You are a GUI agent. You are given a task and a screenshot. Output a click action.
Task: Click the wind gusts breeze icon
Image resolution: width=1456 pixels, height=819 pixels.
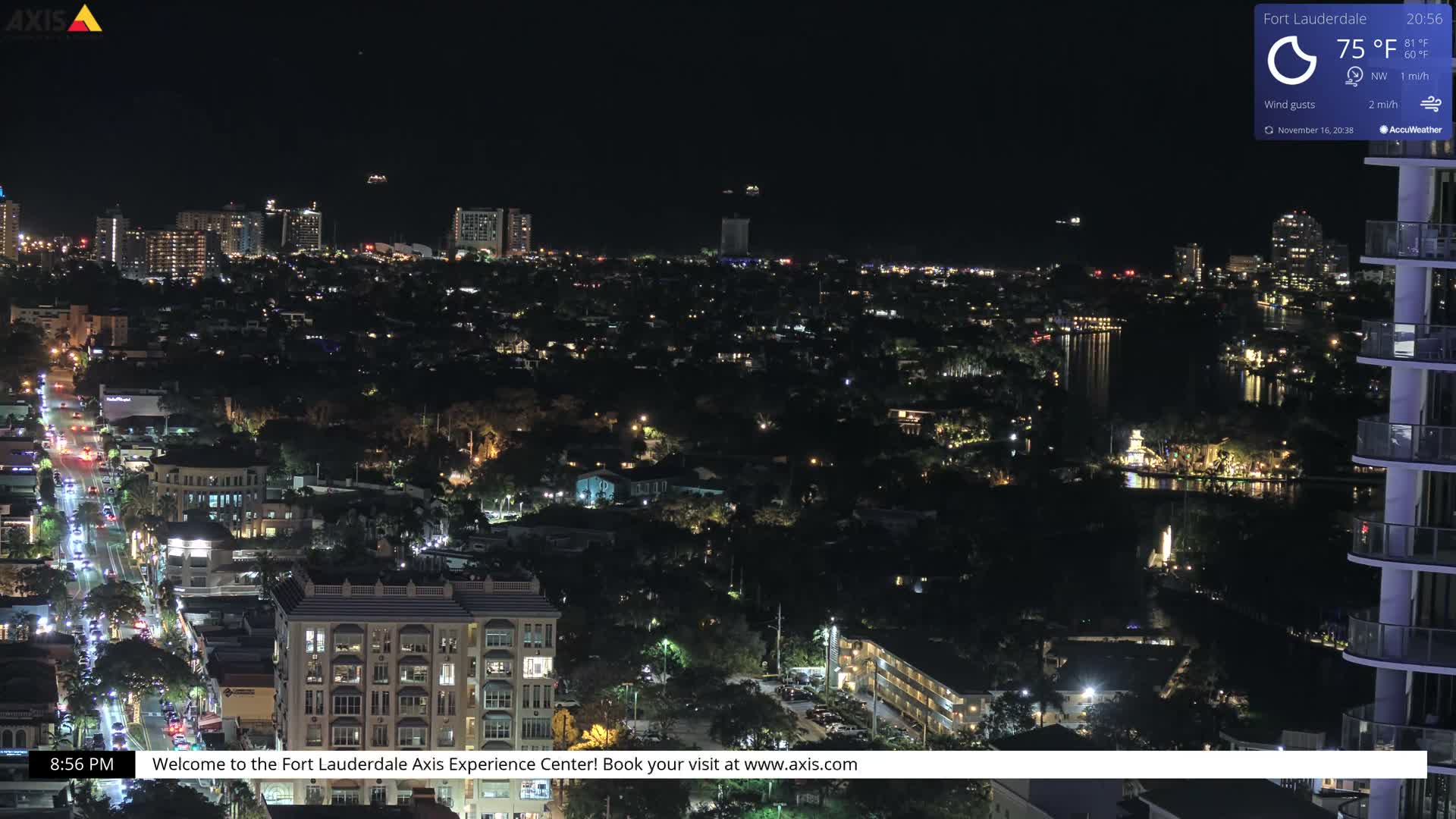click(x=1432, y=104)
